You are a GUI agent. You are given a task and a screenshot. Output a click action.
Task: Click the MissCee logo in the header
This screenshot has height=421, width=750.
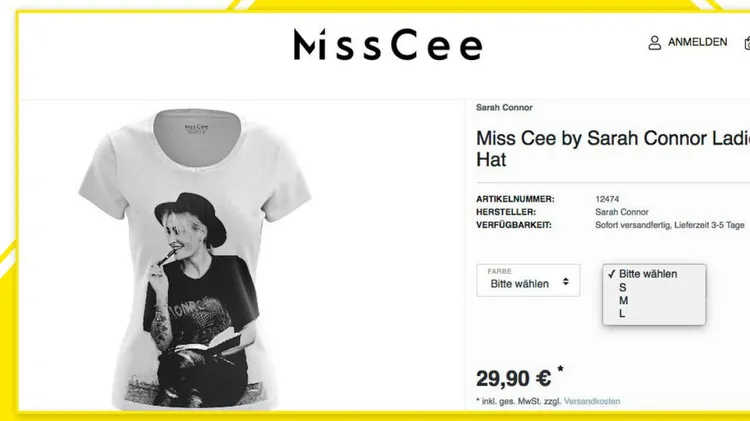388,44
